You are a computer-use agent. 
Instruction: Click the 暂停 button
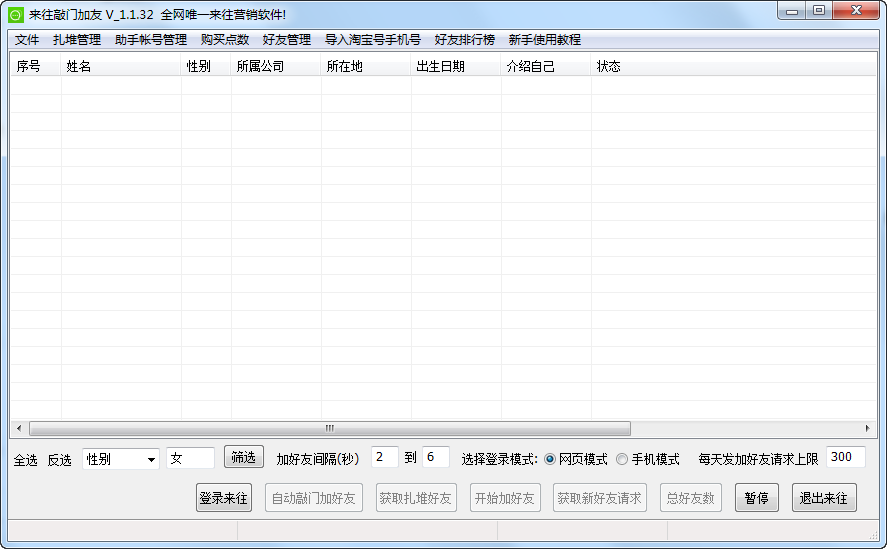point(757,498)
